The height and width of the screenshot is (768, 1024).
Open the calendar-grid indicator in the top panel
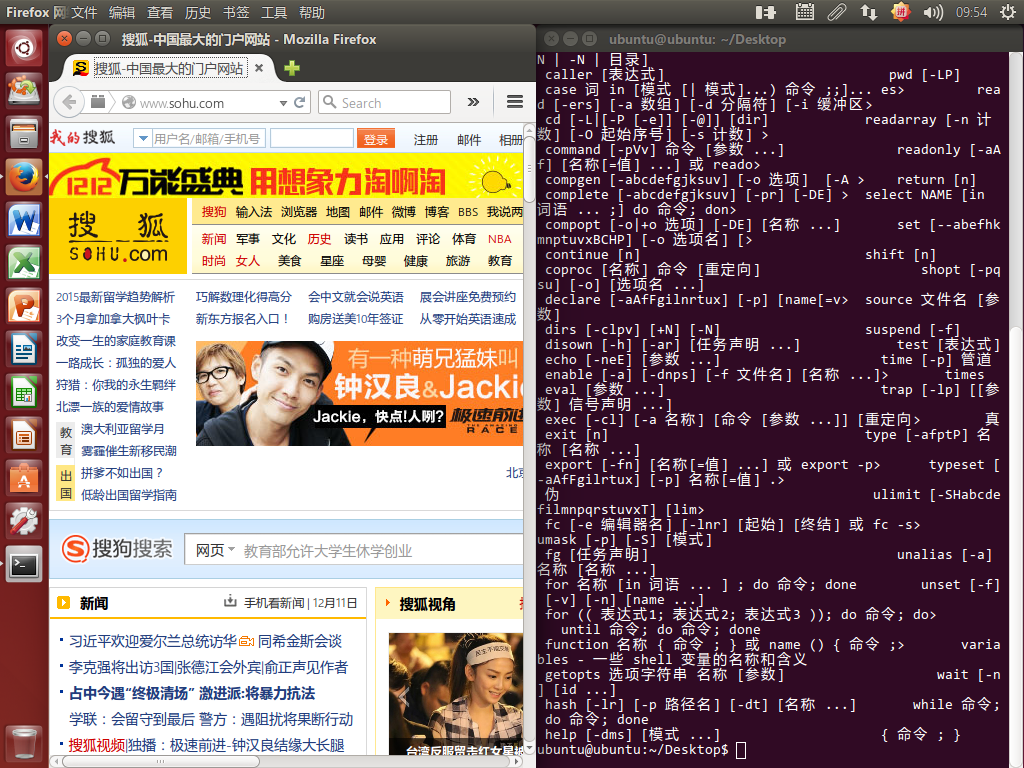click(x=805, y=12)
